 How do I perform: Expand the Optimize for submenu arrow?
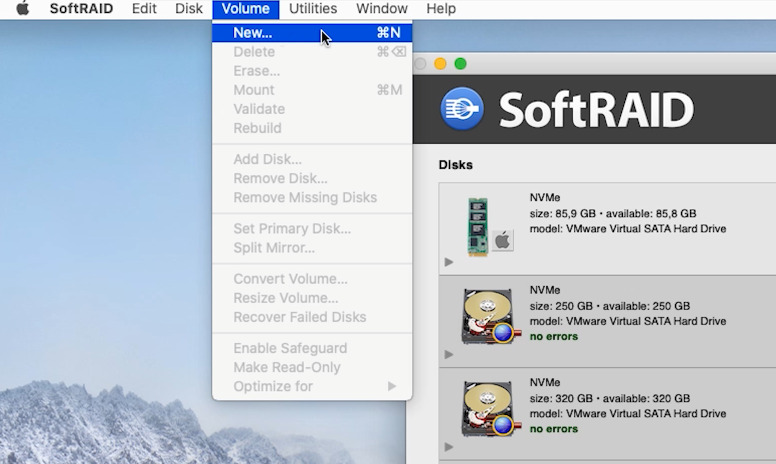391,386
